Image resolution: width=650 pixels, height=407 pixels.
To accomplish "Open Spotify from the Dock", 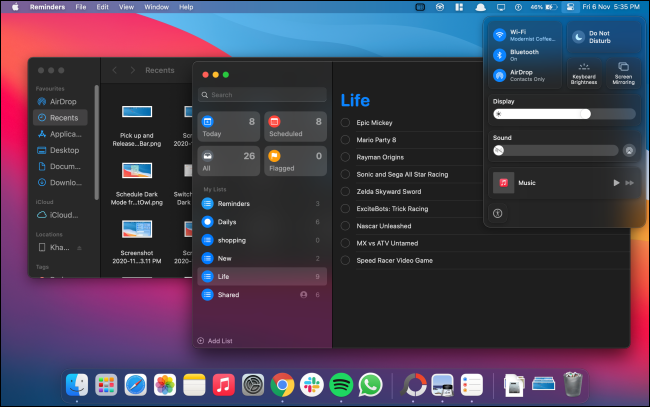I will click(340, 384).
